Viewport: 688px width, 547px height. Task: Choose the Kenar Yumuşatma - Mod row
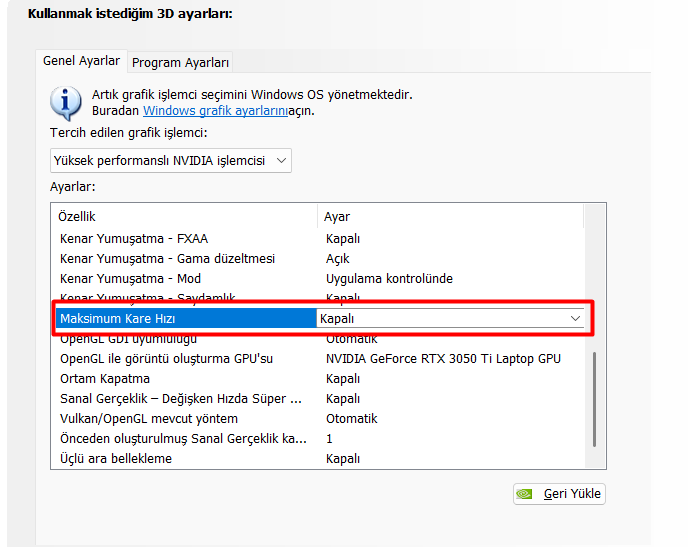pyautogui.click(x=130, y=279)
